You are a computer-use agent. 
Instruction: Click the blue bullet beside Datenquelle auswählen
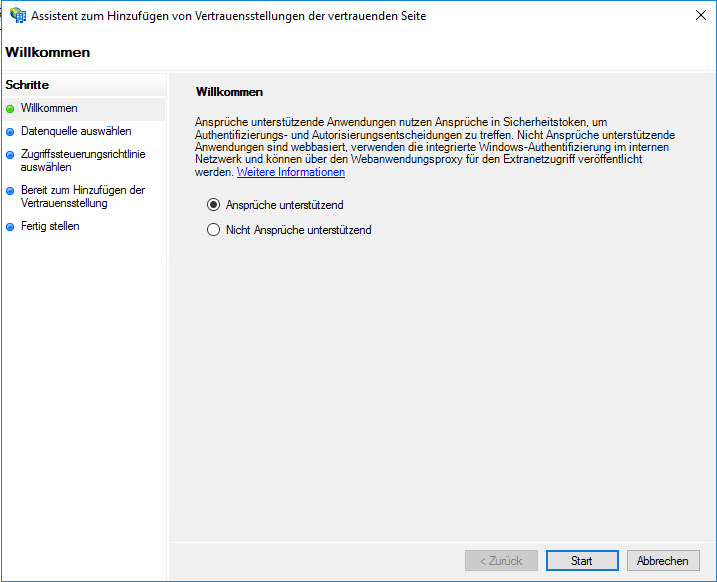tap(11, 131)
